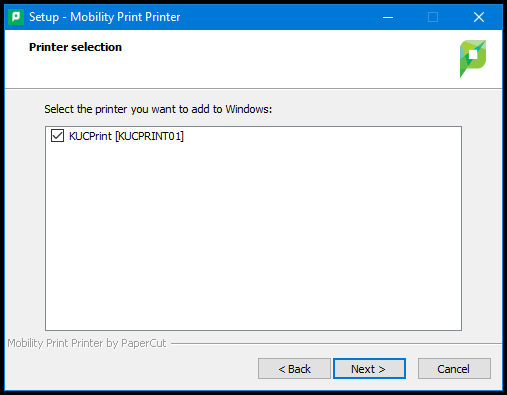The image size is (507, 395).
Task: Click the green PaperCut logo in the header
Action: 473,59
